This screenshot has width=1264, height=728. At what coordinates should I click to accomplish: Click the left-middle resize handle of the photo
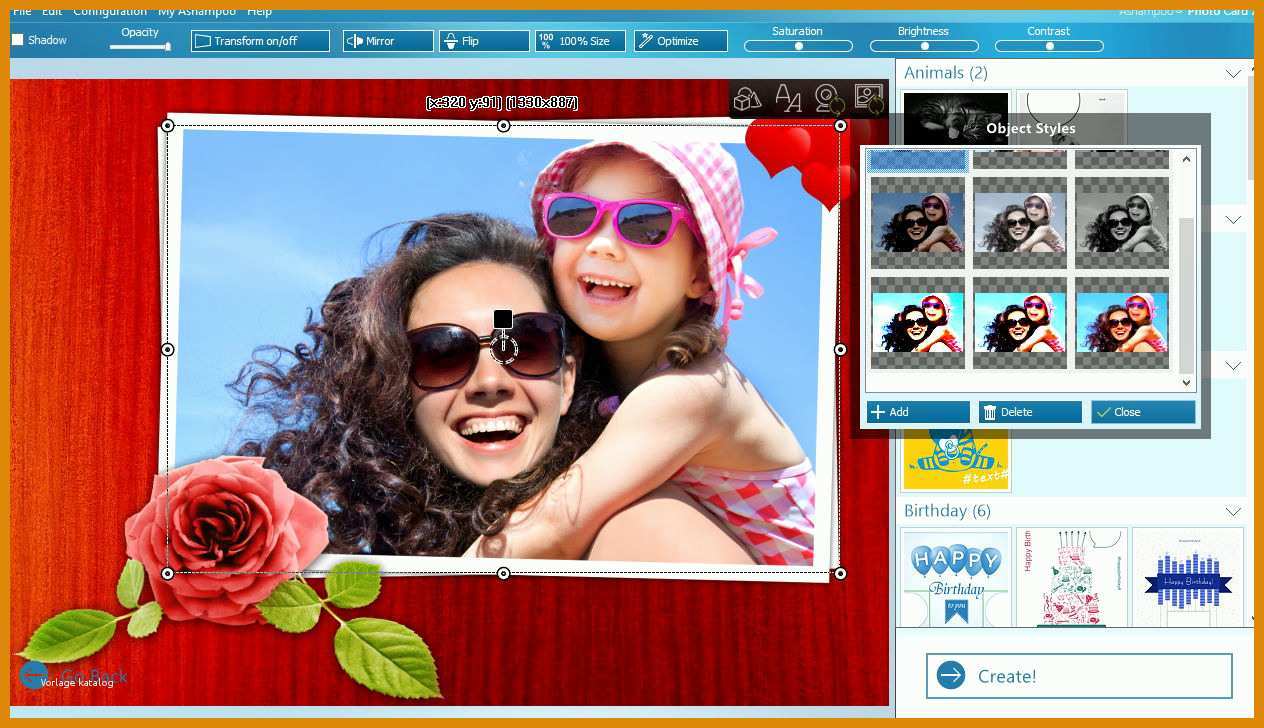click(168, 350)
